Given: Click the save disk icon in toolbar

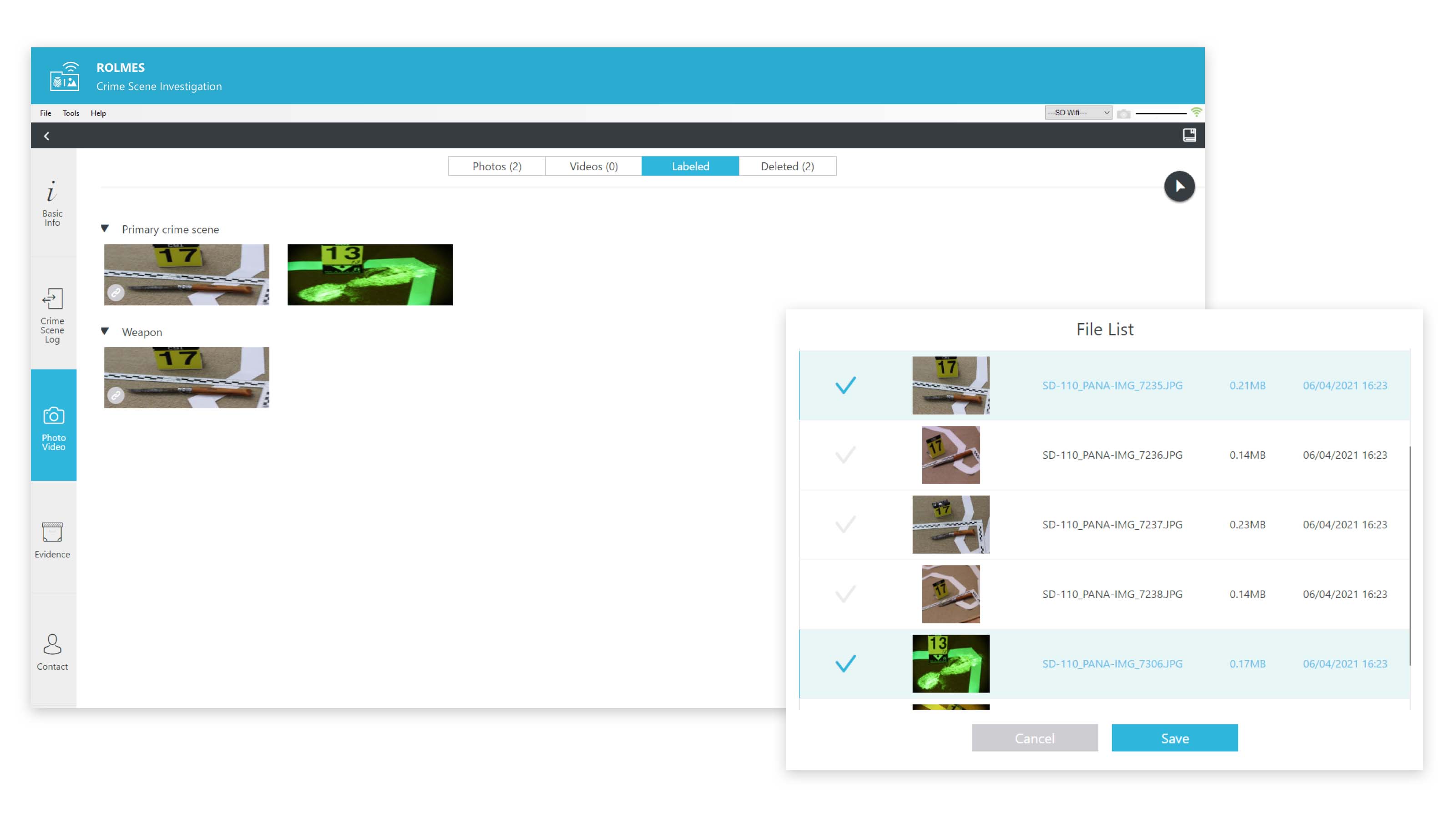Looking at the screenshot, I should coord(1188,135).
